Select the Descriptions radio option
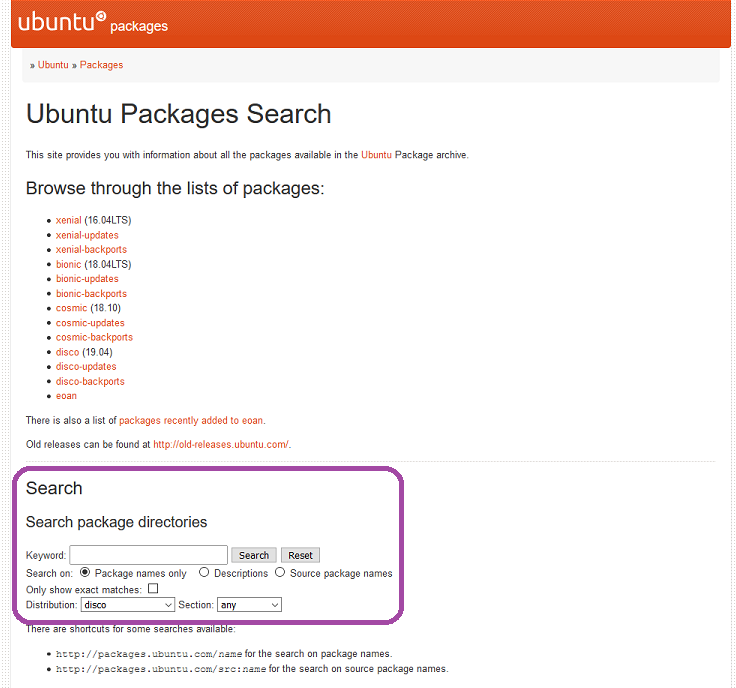 [204, 573]
